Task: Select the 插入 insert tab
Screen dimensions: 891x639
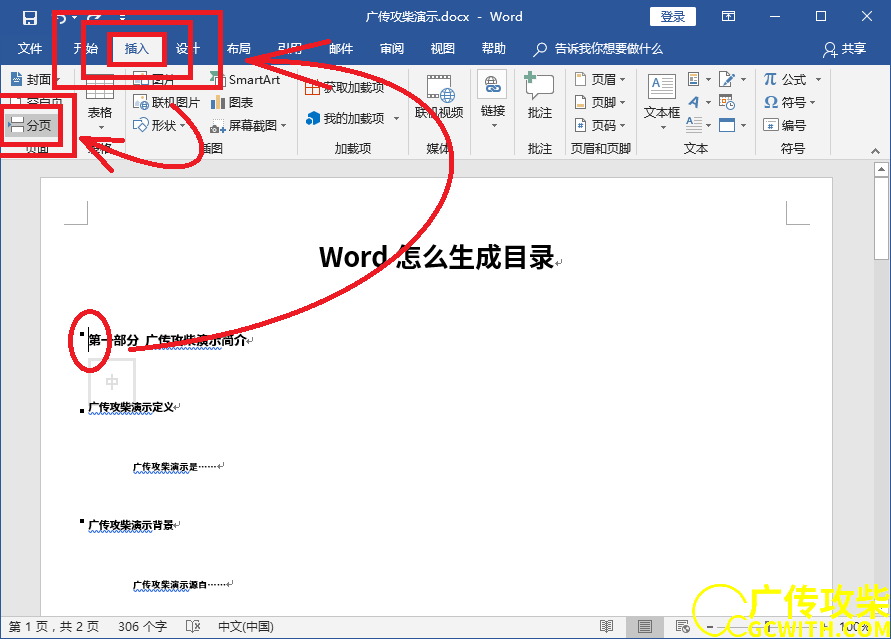Action: (136, 49)
